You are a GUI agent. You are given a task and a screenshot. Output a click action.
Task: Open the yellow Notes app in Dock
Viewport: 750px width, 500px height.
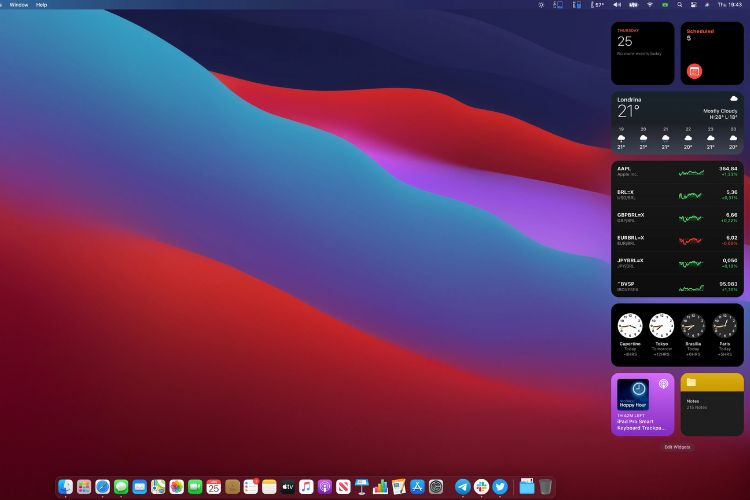[269, 487]
